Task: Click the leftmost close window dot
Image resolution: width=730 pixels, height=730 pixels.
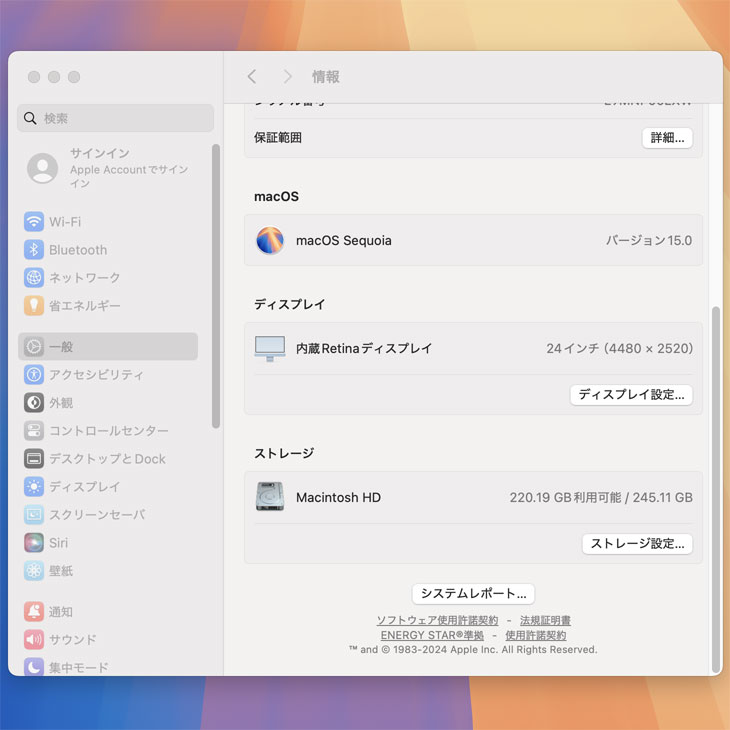Action: (x=34, y=77)
